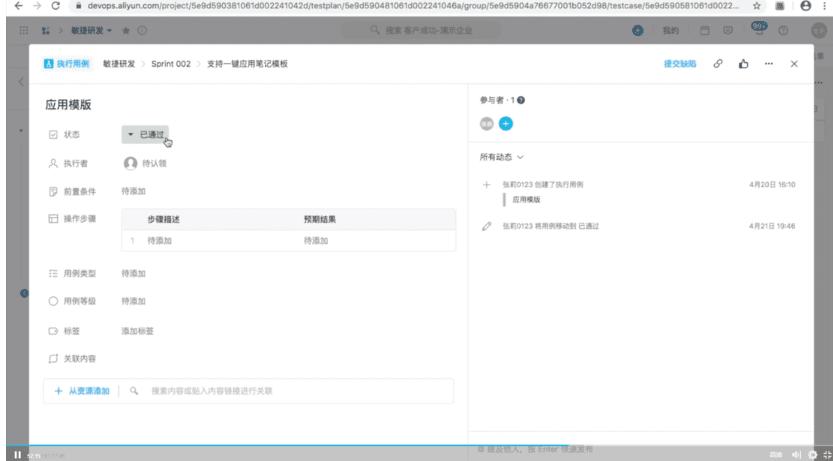
Task: Click 添加标签 to add a tag
Action: point(138,331)
